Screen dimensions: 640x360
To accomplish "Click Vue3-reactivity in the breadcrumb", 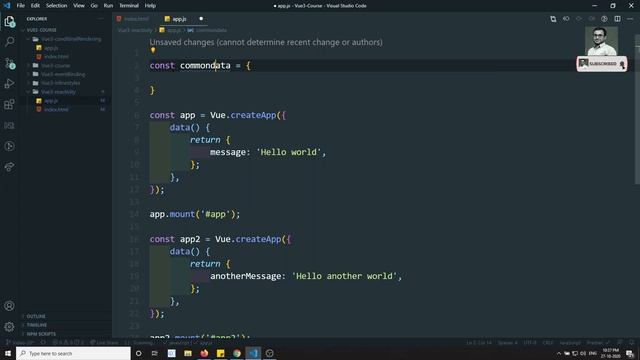I will pyautogui.click(x=135, y=30).
